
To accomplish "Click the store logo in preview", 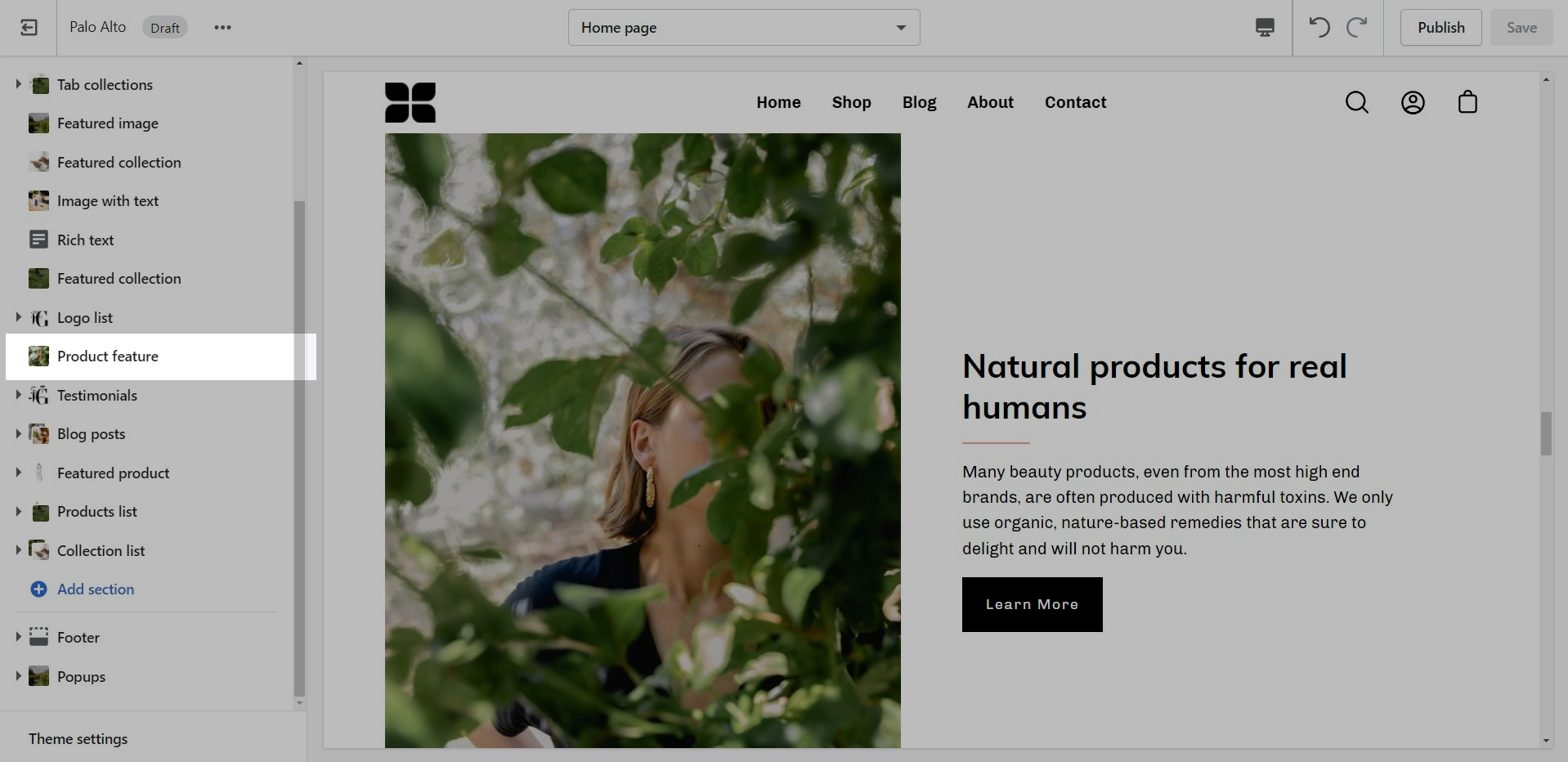I will [x=410, y=102].
